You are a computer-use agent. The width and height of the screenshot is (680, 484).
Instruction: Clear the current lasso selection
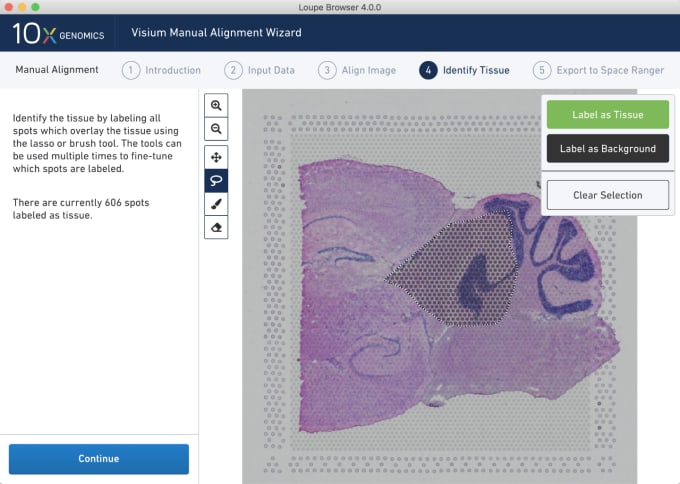(608, 195)
